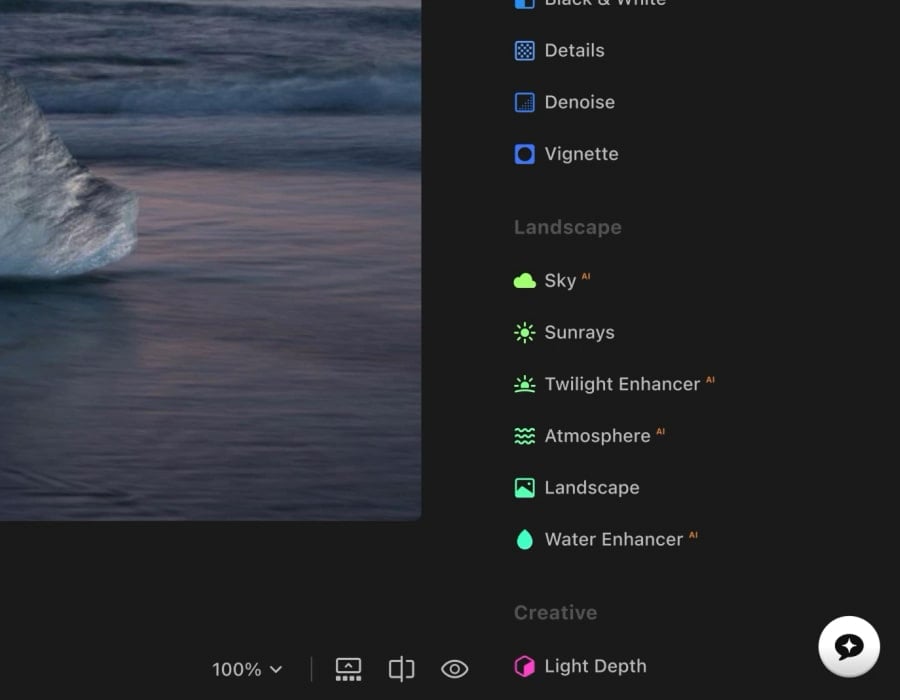This screenshot has width=900, height=700.
Task: Show the filmstrip panel toggle
Action: pyautogui.click(x=348, y=667)
